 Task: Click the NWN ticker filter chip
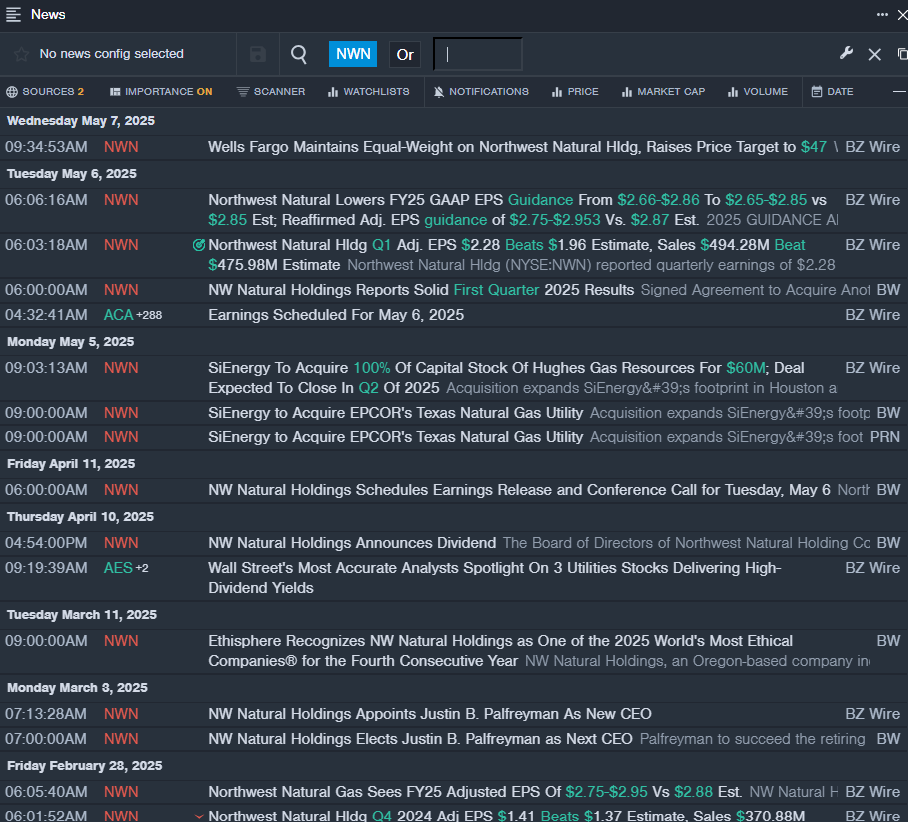point(353,54)
